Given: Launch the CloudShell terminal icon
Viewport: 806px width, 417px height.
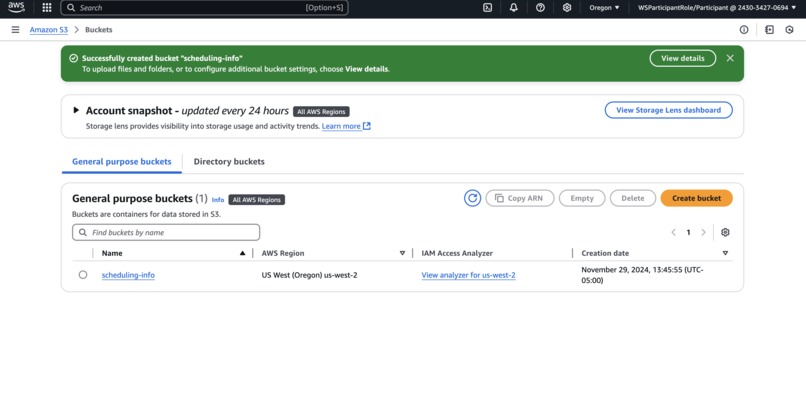Looking at the screenshot, I should [487, 8].
